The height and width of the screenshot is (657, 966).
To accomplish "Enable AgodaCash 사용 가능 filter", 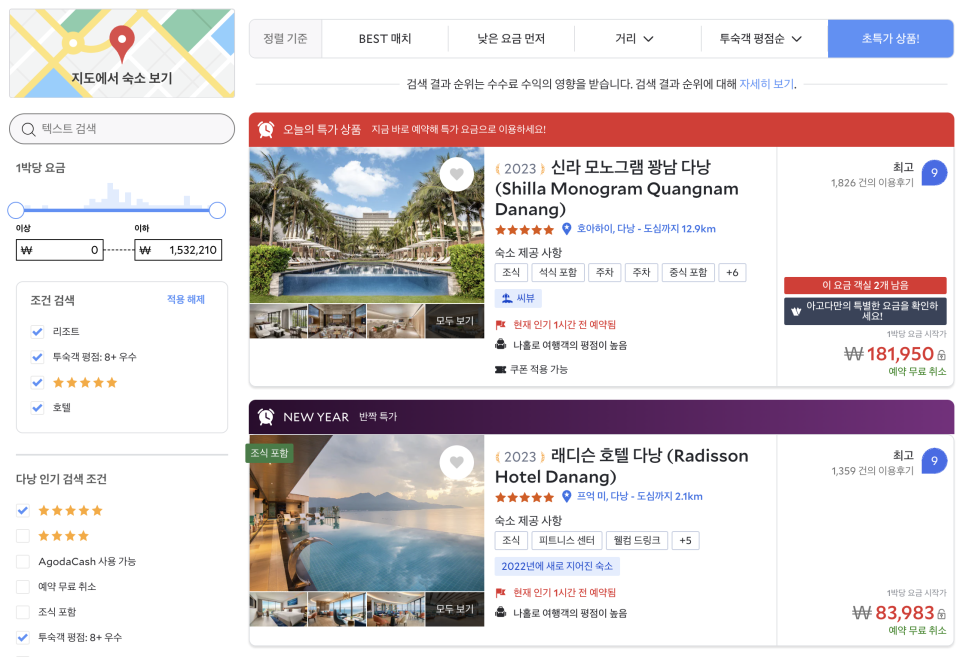I will [x=23, y=561].
